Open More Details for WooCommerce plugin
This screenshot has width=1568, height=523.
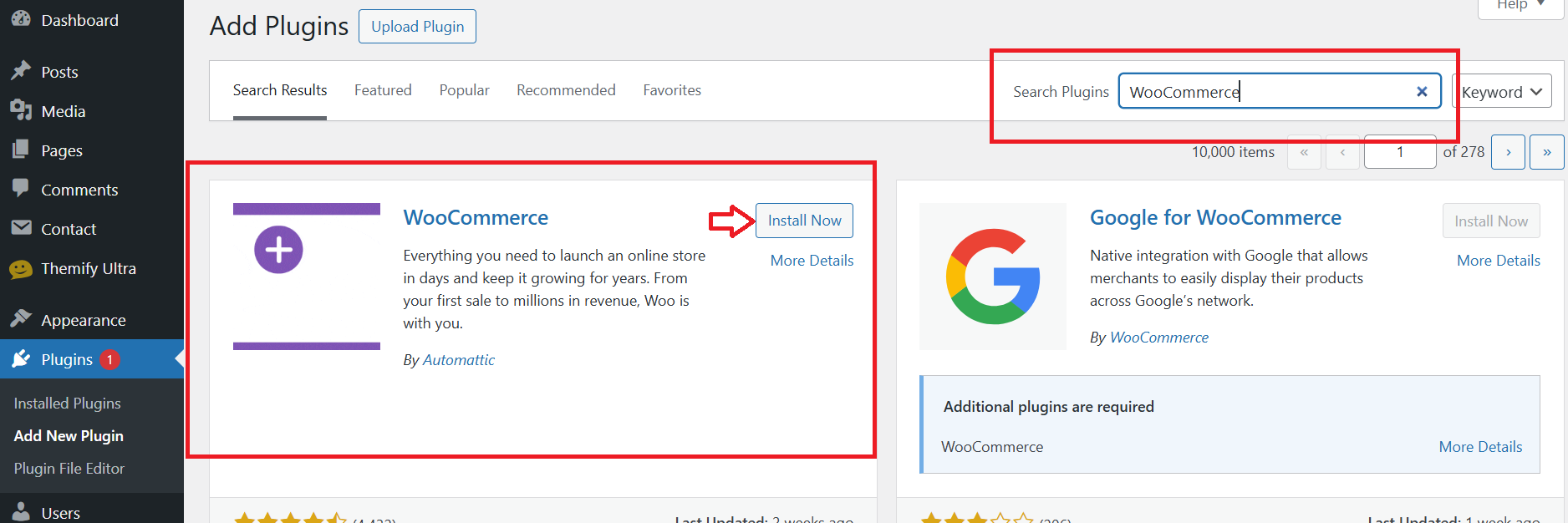[x=812, y=260]
